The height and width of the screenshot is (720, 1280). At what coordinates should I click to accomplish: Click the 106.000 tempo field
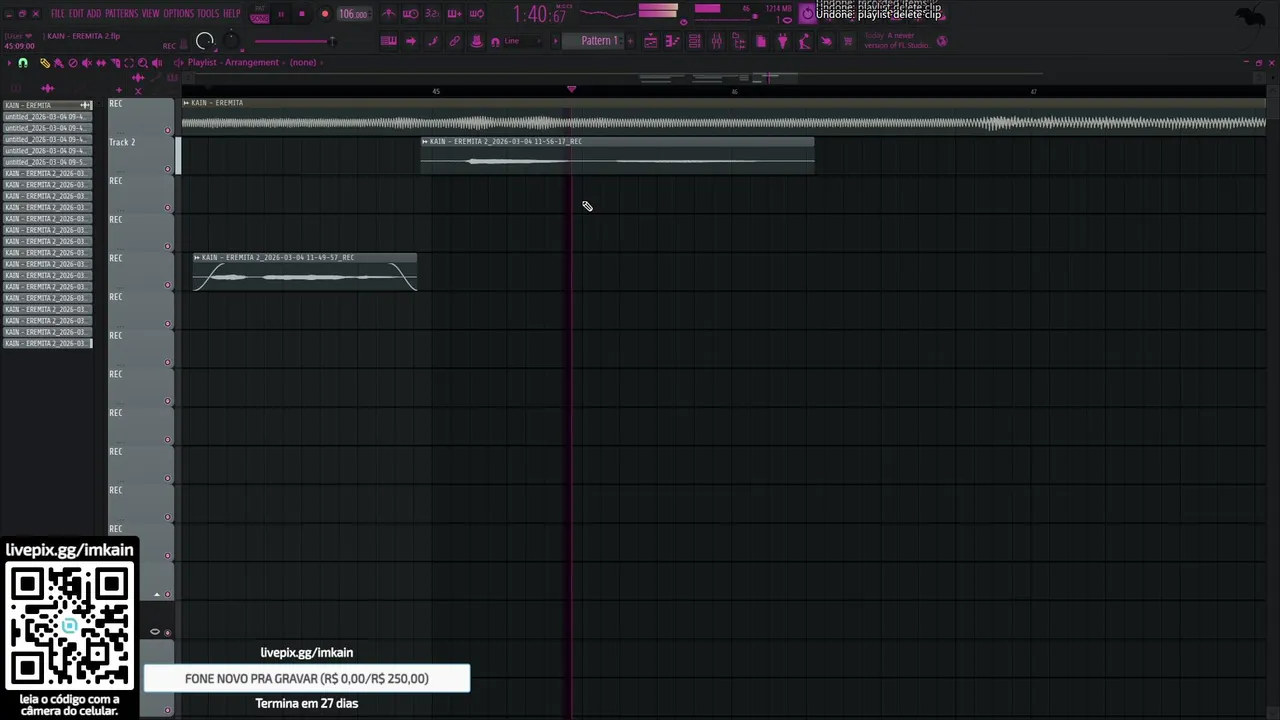coord(354,14)
